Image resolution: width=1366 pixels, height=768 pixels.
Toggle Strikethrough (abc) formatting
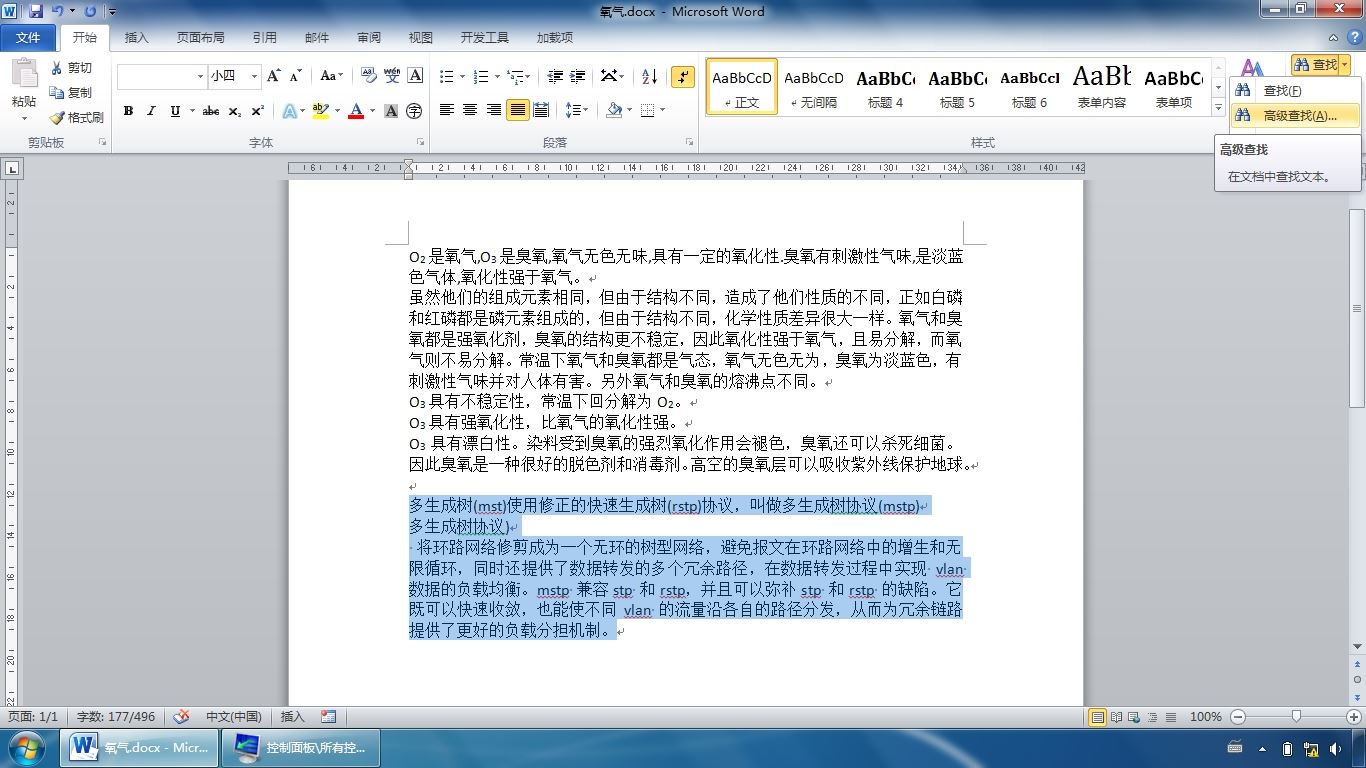210,111
